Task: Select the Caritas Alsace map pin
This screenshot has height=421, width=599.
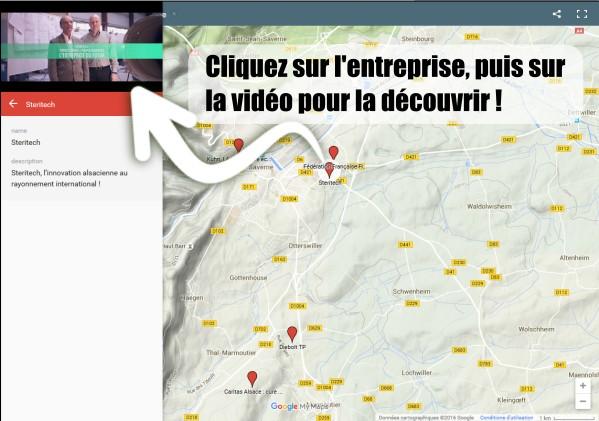Action: point(252,378)
